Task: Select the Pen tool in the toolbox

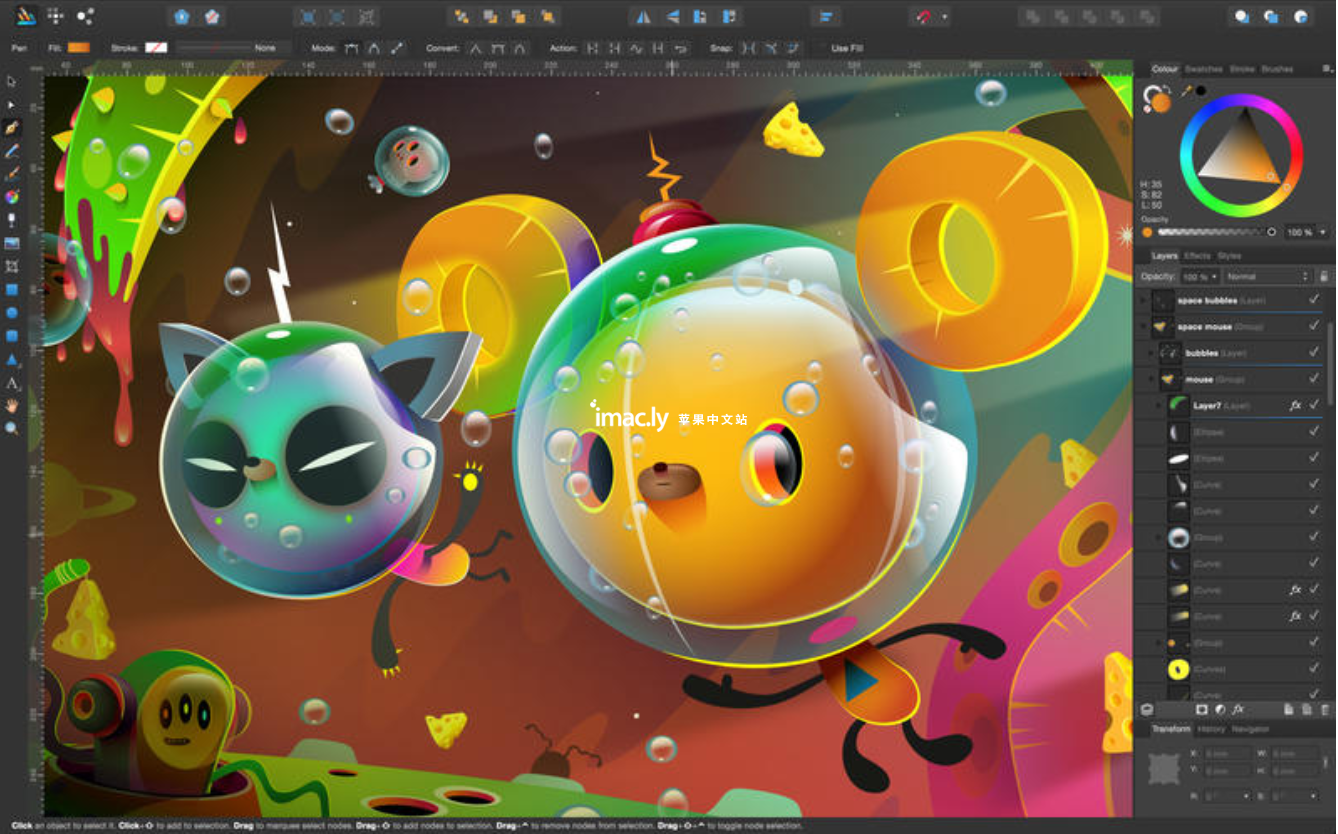Action: click(12, 128)
